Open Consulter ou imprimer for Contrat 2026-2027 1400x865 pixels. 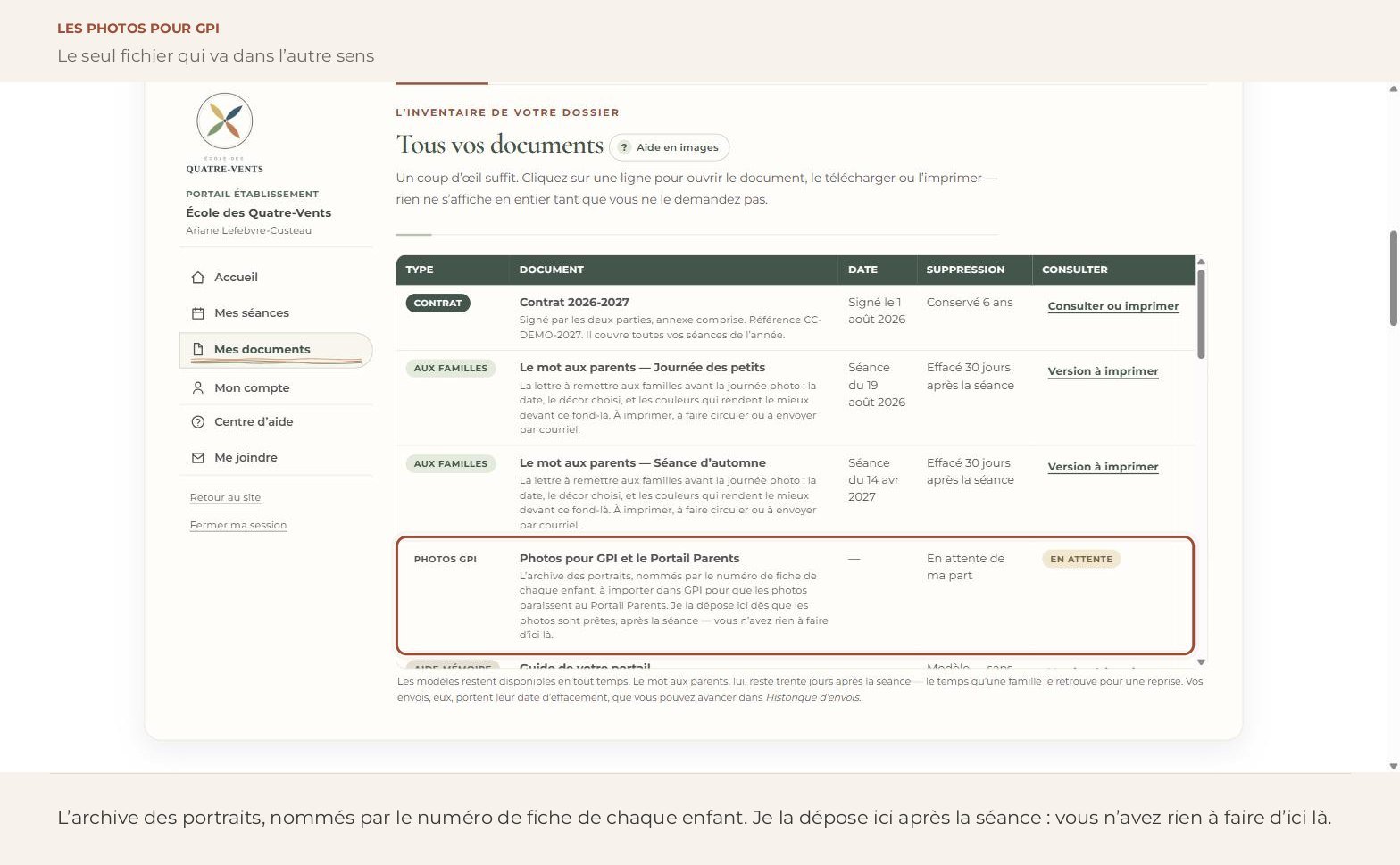(1113, 306)
